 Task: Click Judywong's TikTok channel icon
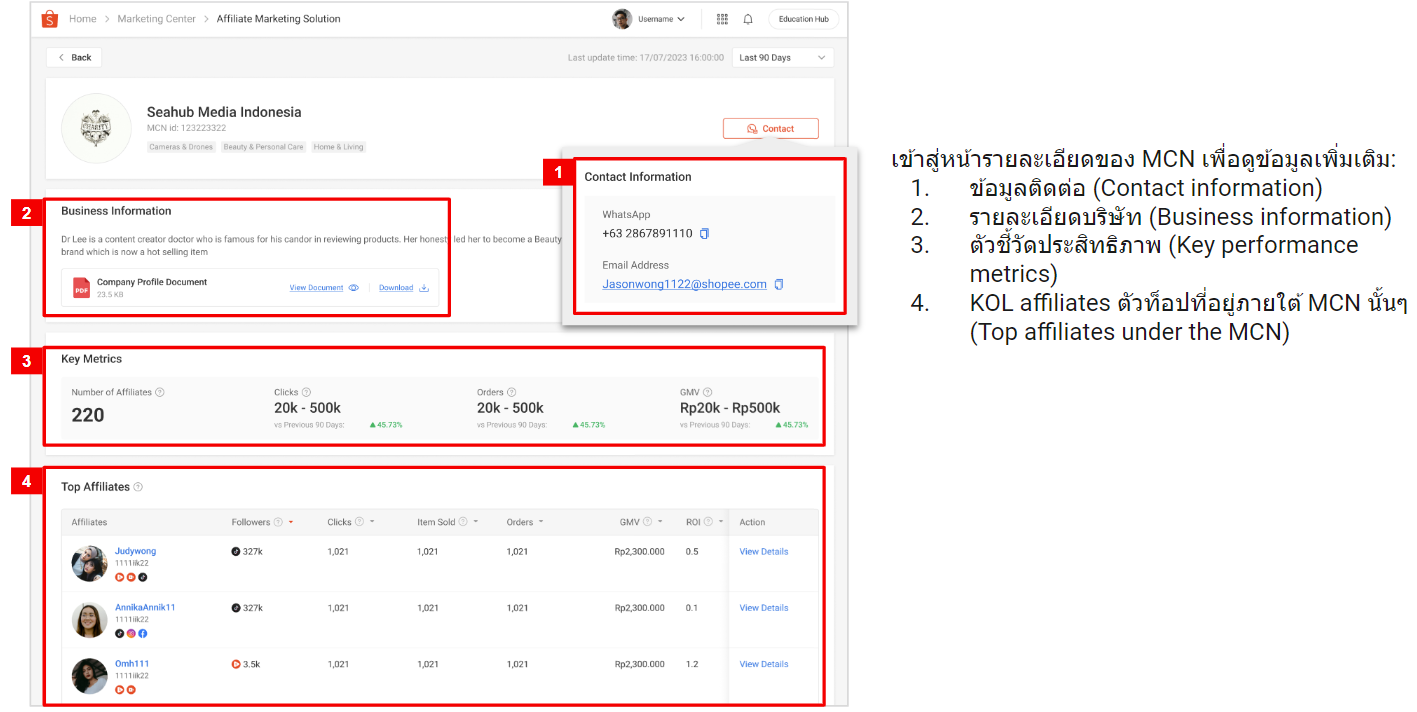point(142,577)
